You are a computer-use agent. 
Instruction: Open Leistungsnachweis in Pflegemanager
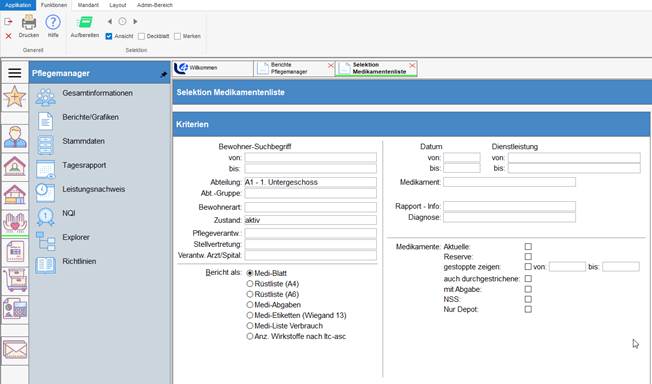tap(94, 189)
